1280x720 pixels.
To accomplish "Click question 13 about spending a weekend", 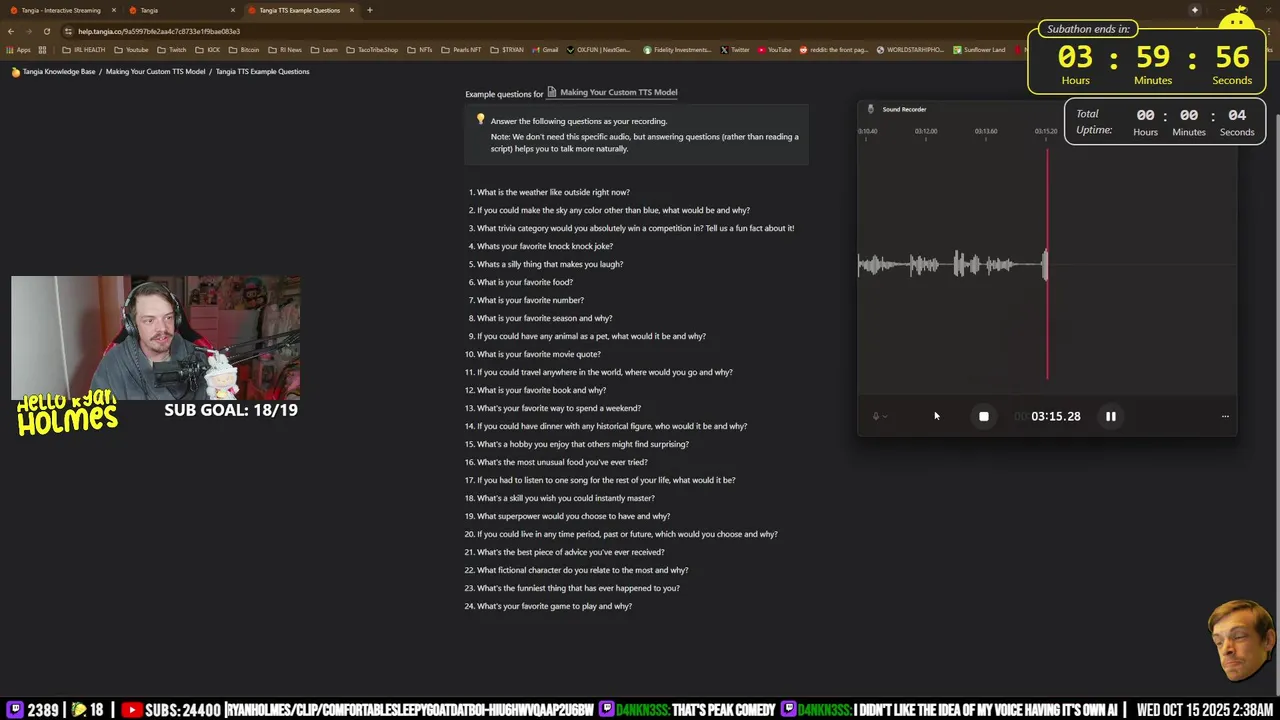I will pyautogui.click(x=559, y=408).
